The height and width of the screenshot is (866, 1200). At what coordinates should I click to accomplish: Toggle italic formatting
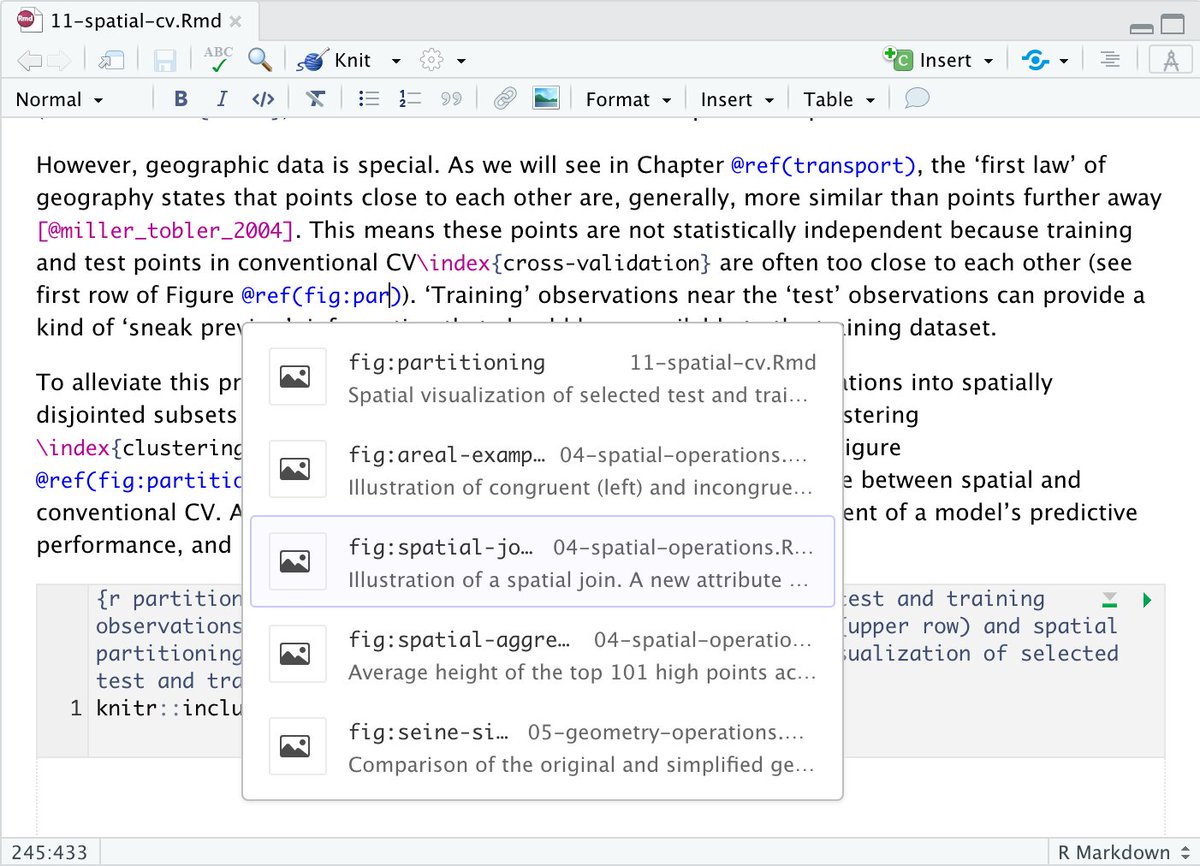click(x=222, y=99)
